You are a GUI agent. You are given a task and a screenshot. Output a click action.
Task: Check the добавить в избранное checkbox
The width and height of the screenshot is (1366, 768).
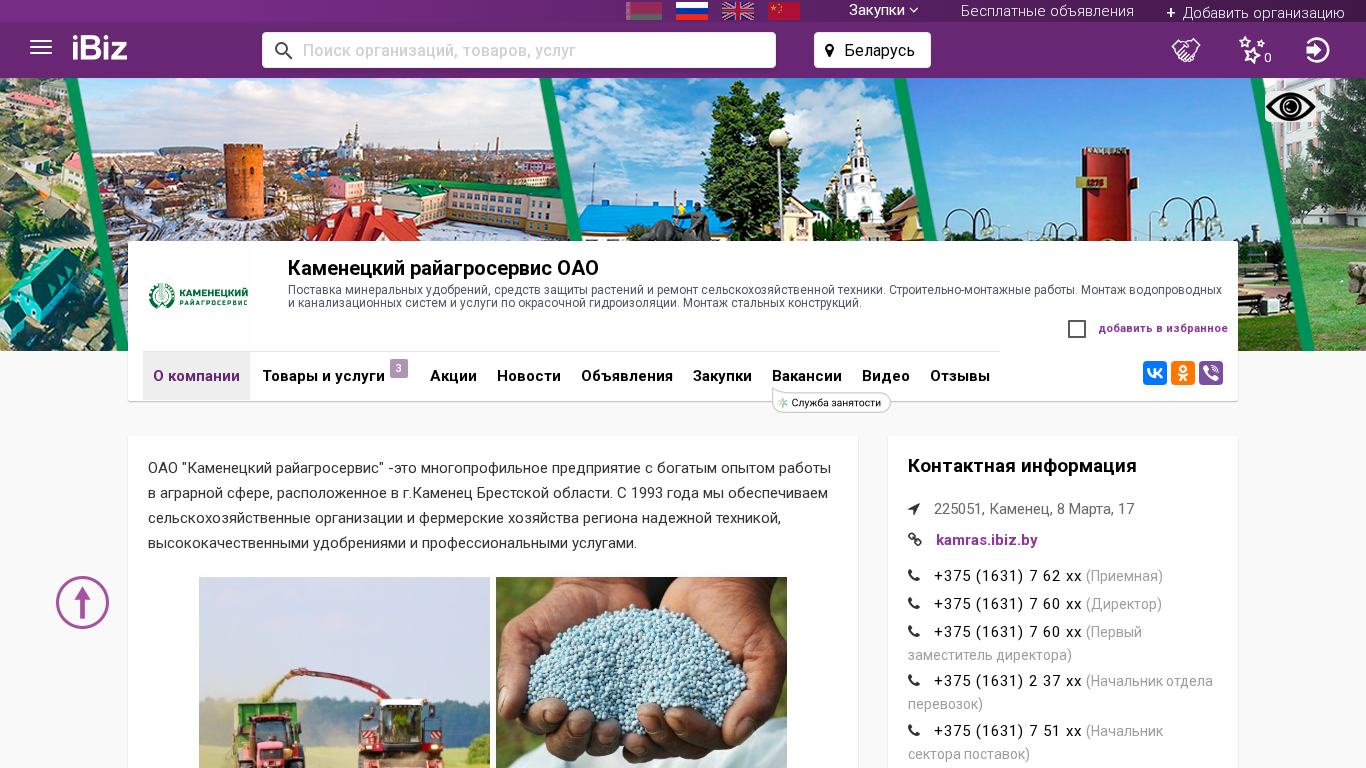tap(1077, 329)
